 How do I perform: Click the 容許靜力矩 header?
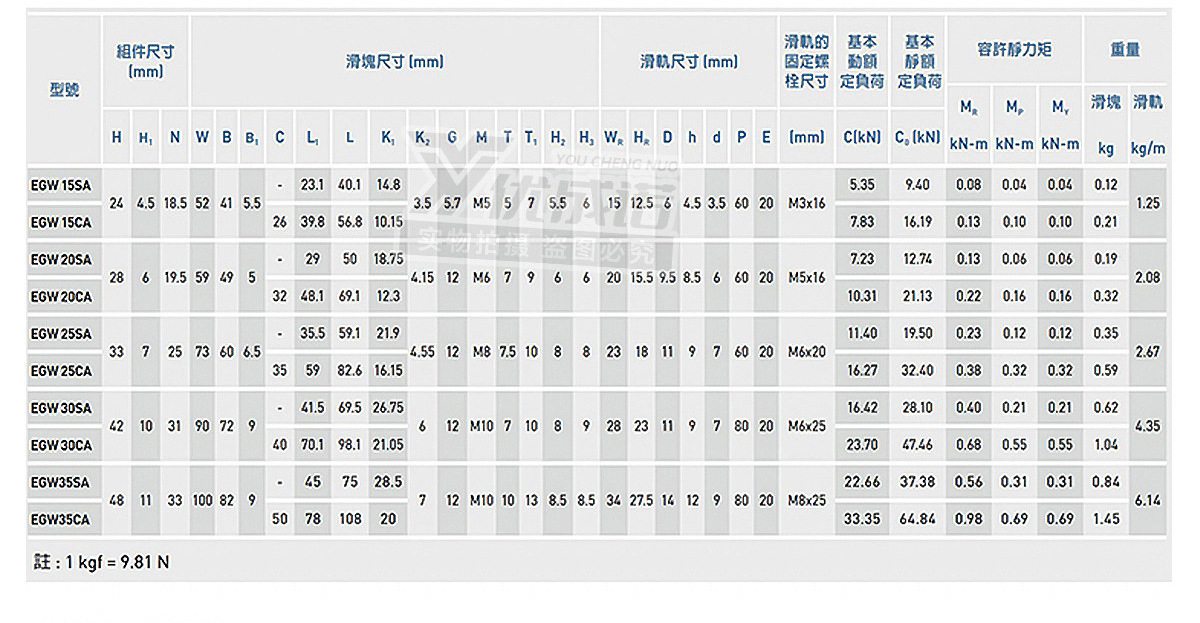tap(1014, 49)
